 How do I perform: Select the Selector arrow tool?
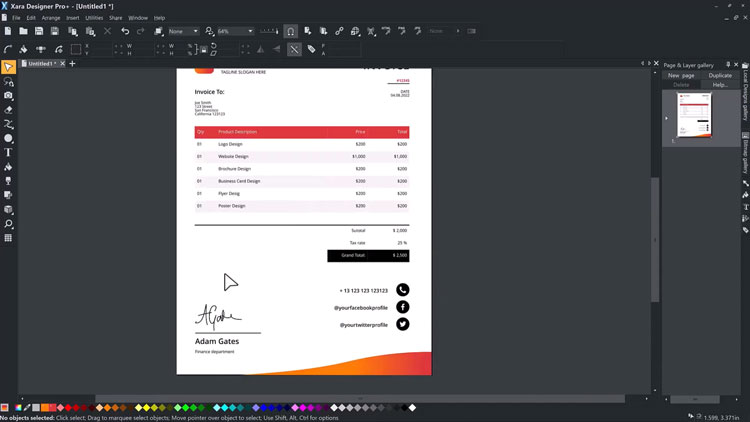(x=8, y=67)
